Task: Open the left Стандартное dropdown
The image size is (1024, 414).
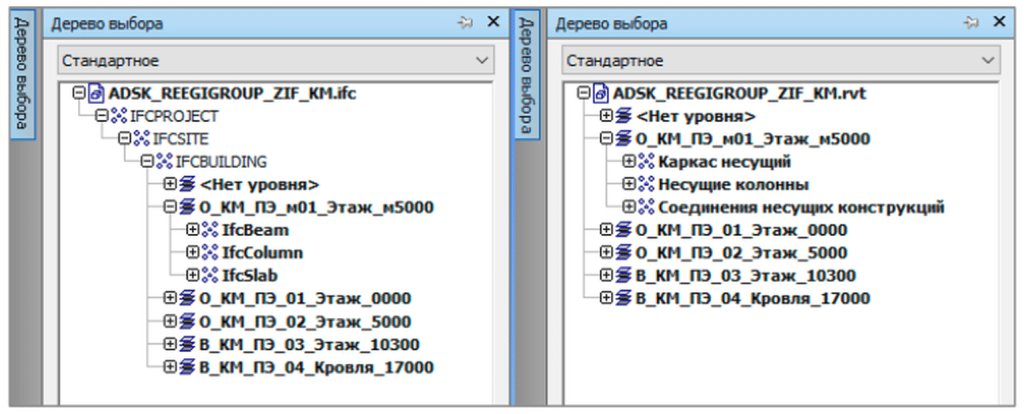Action: [x=482, y=61]
